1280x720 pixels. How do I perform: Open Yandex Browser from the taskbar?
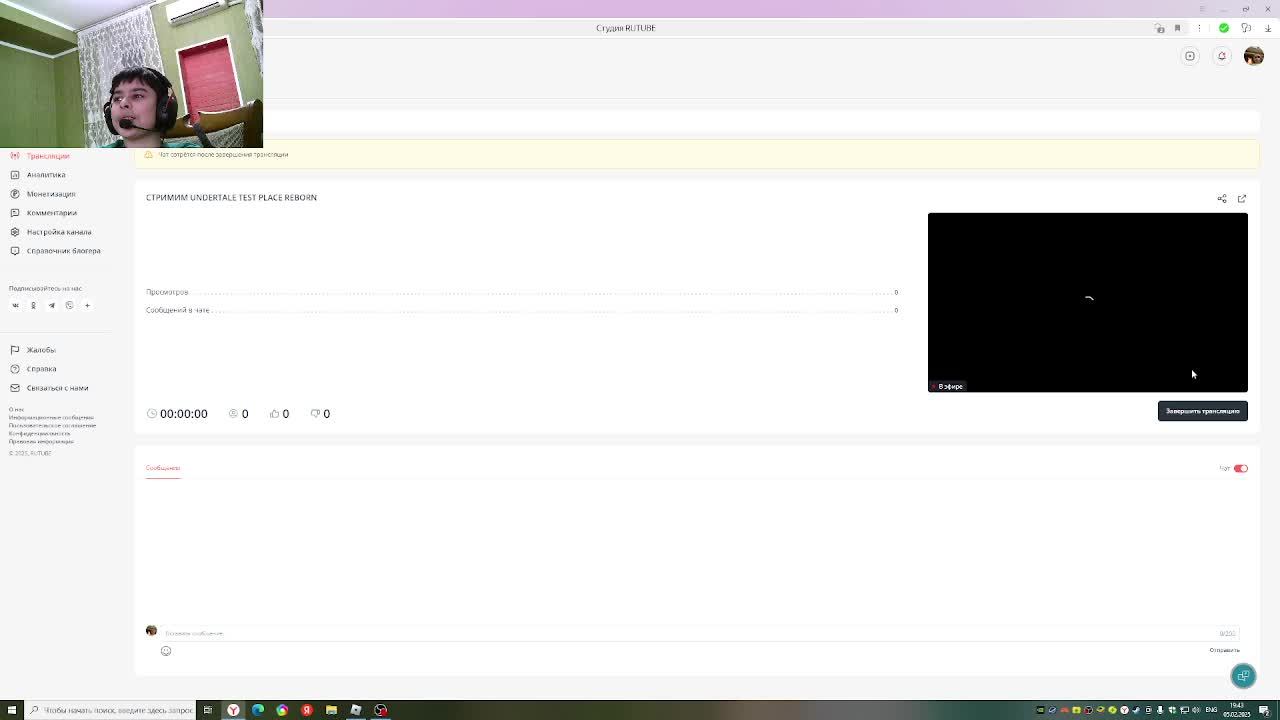[233, 710]
